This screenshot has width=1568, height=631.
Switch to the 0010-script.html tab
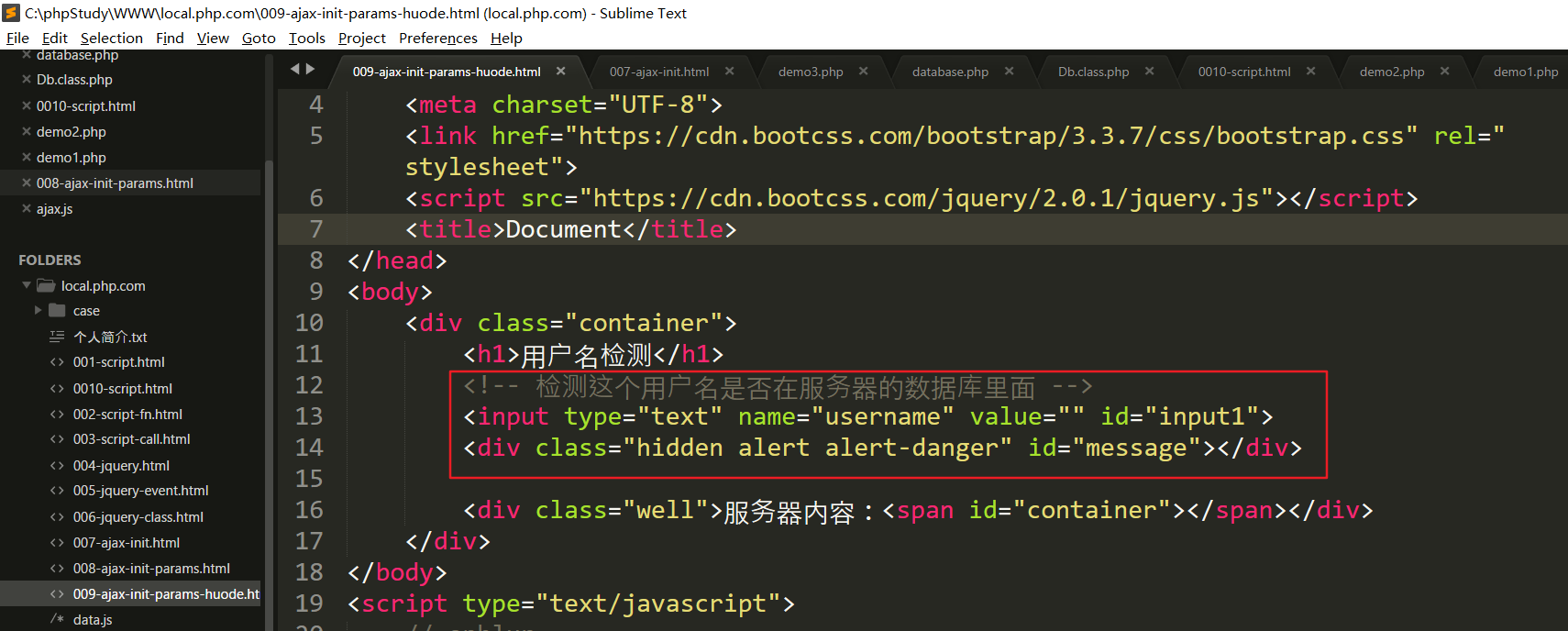tap(1243, 72)
